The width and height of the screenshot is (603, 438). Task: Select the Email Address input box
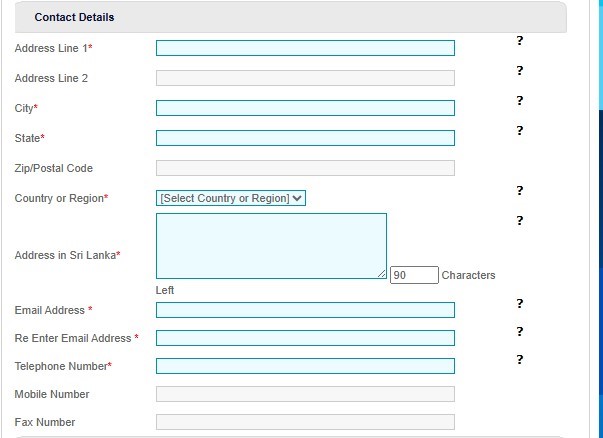305,310
